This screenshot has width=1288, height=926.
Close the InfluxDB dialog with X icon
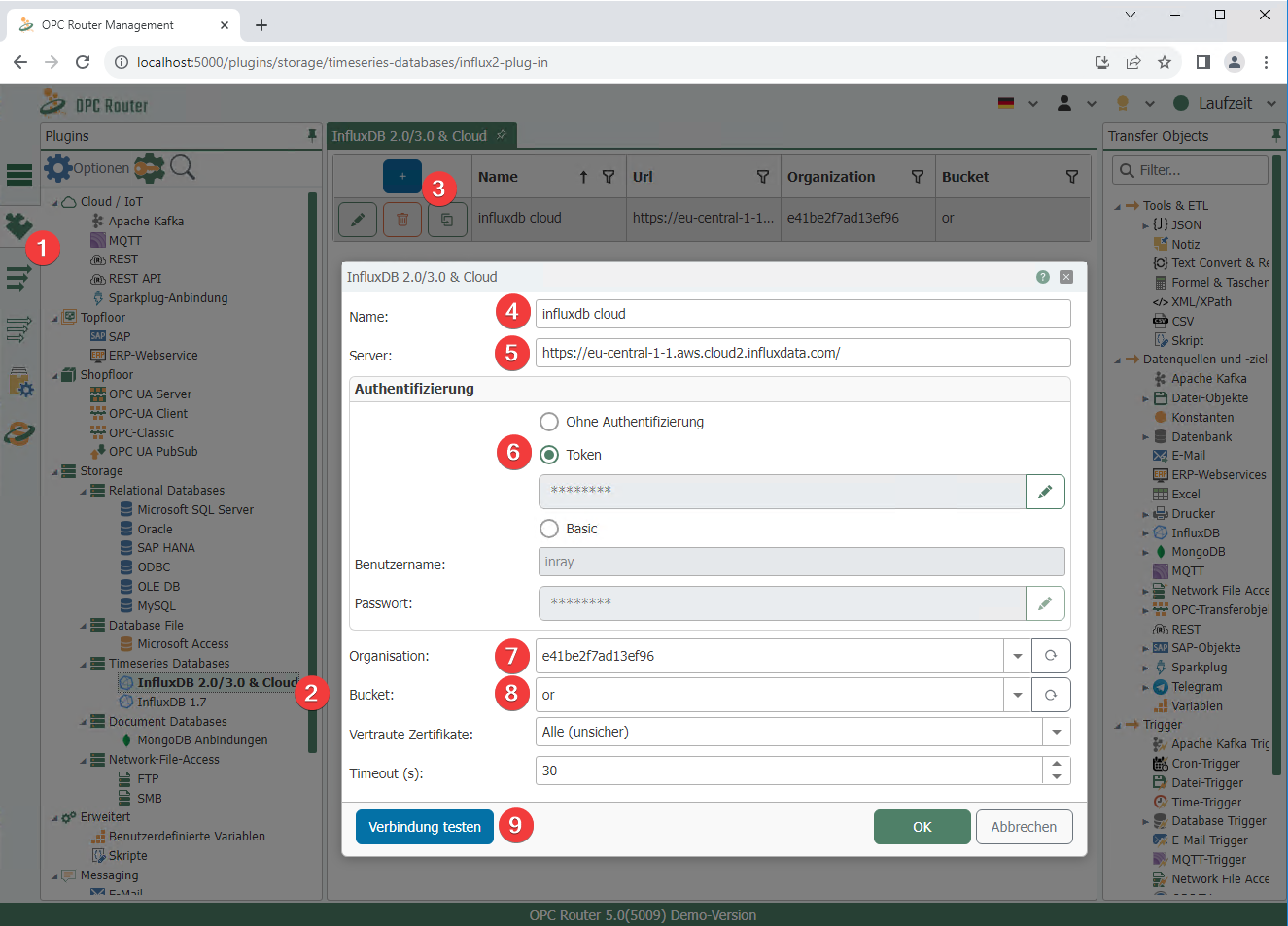pos(1066,277)
